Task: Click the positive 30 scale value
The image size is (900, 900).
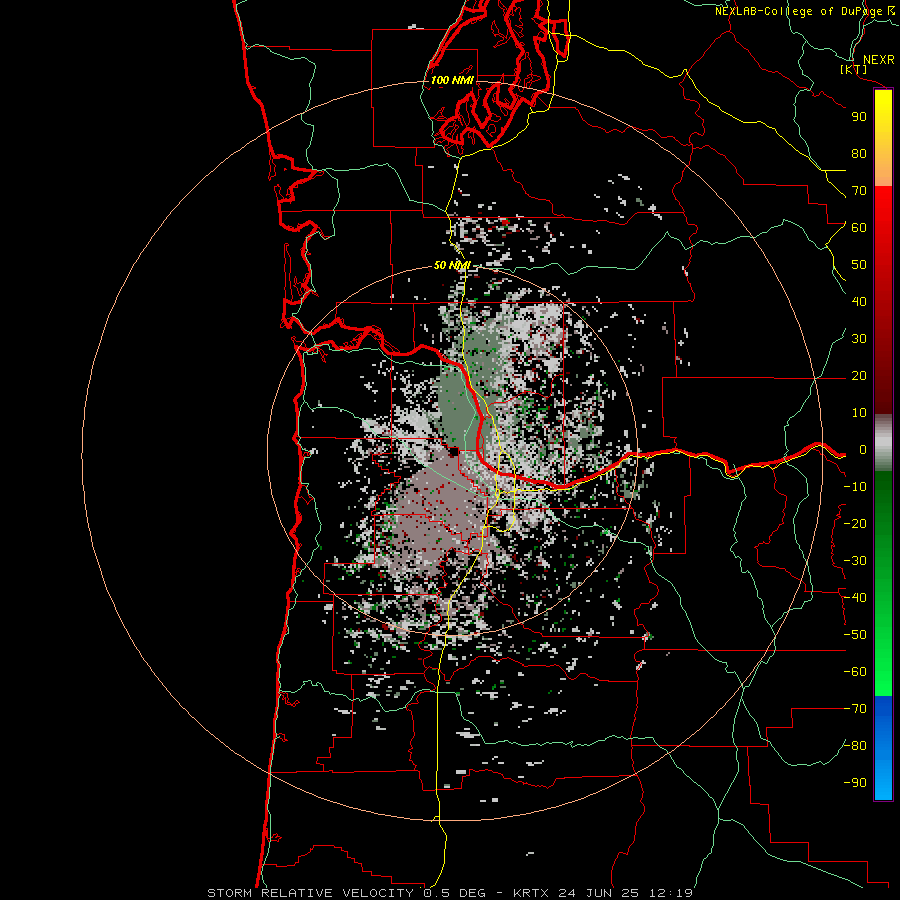Action: pos(859,339)
